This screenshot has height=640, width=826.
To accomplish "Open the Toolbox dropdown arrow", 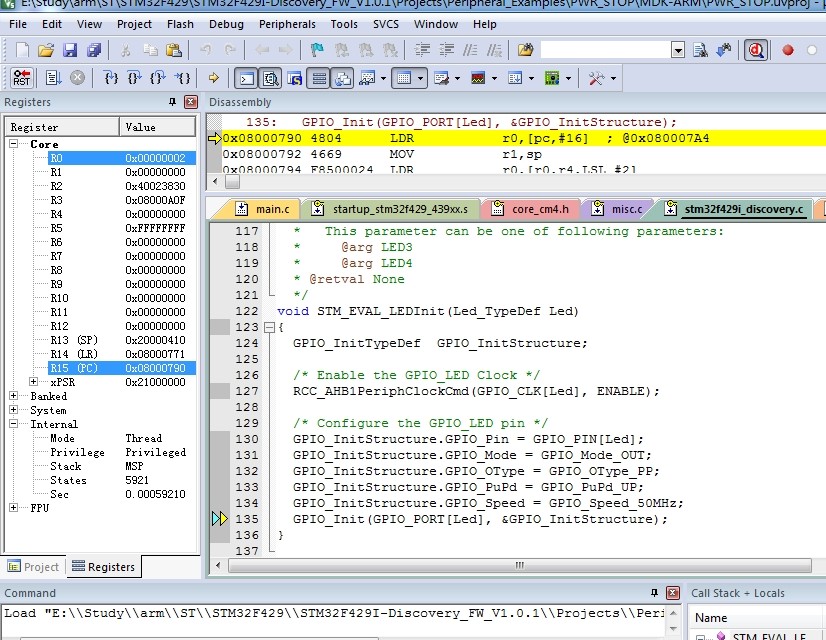I will (x=613, y=78).
